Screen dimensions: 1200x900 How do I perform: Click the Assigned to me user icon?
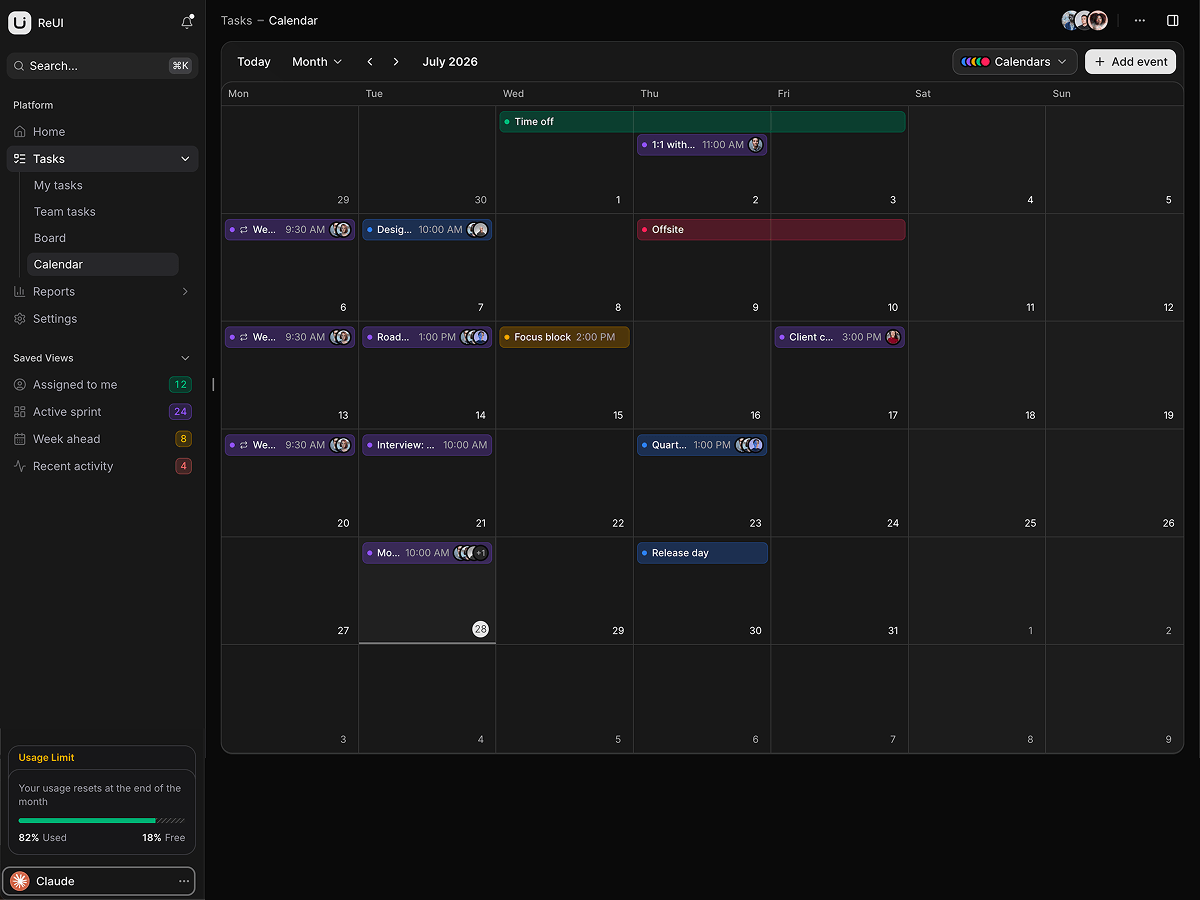(20, 385)
